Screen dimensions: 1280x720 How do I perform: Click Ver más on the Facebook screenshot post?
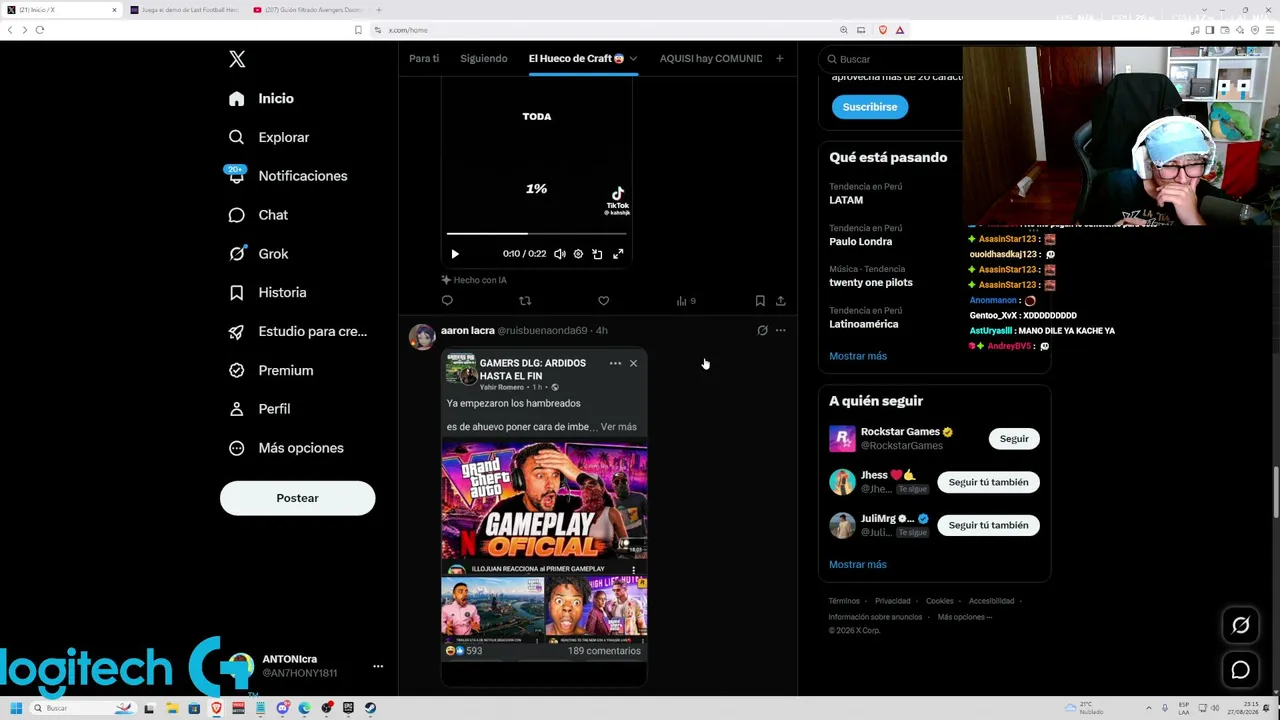[x=619, y=427]
